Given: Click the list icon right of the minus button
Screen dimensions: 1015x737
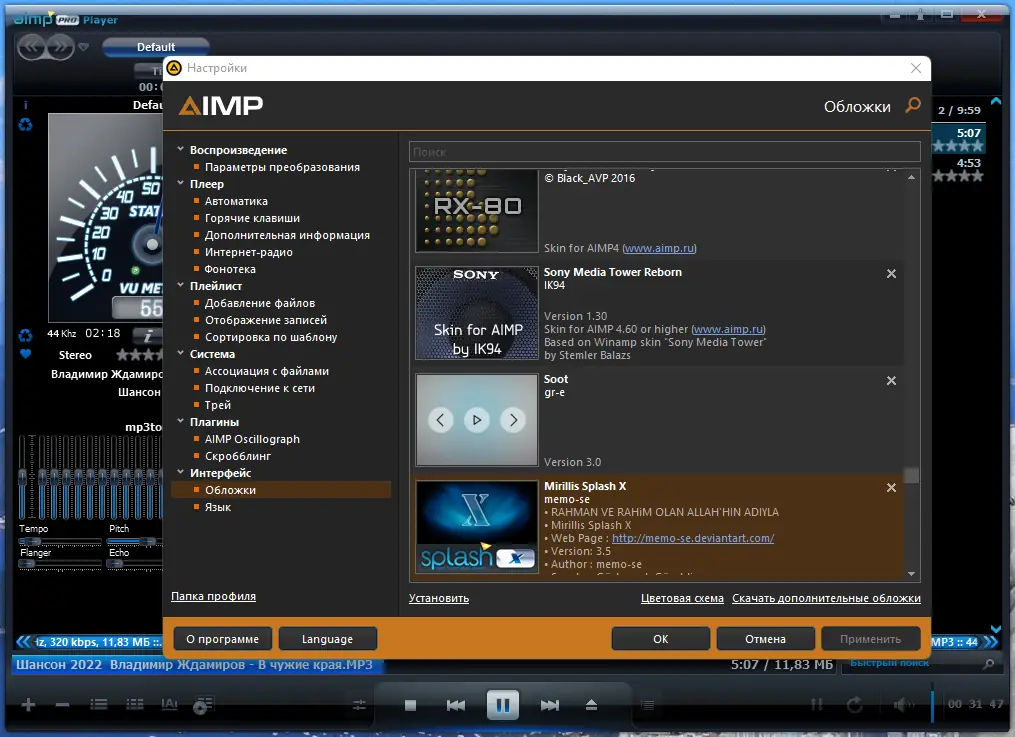Looking at the screenshot, I should (x=98, y=704).
